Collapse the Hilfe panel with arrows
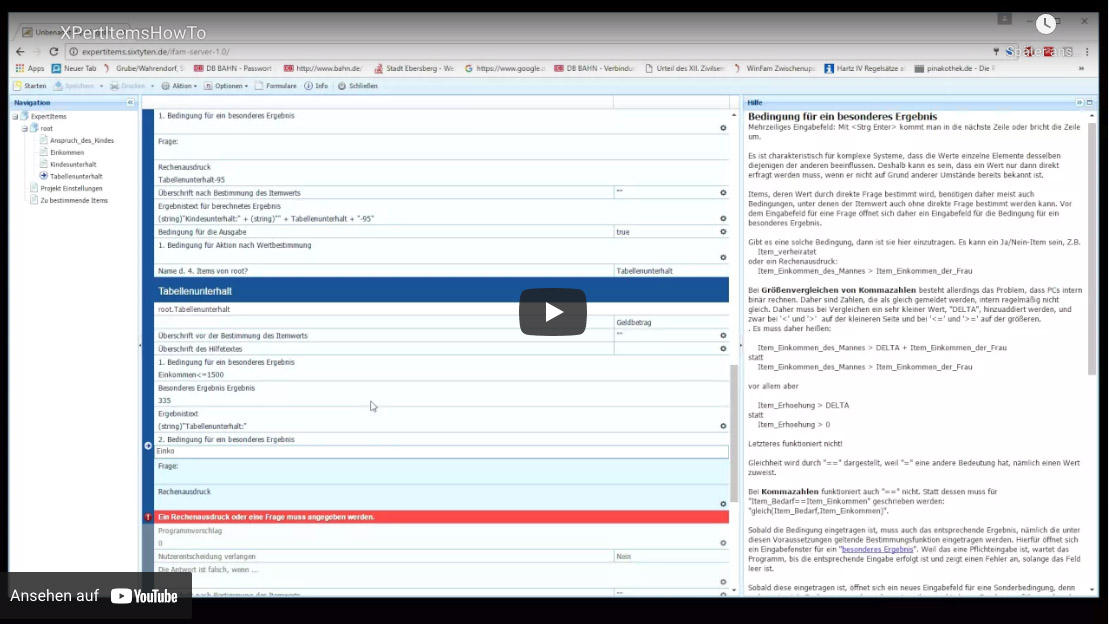This screenshot has width=1109, height=624. (x=1079, y=102)
